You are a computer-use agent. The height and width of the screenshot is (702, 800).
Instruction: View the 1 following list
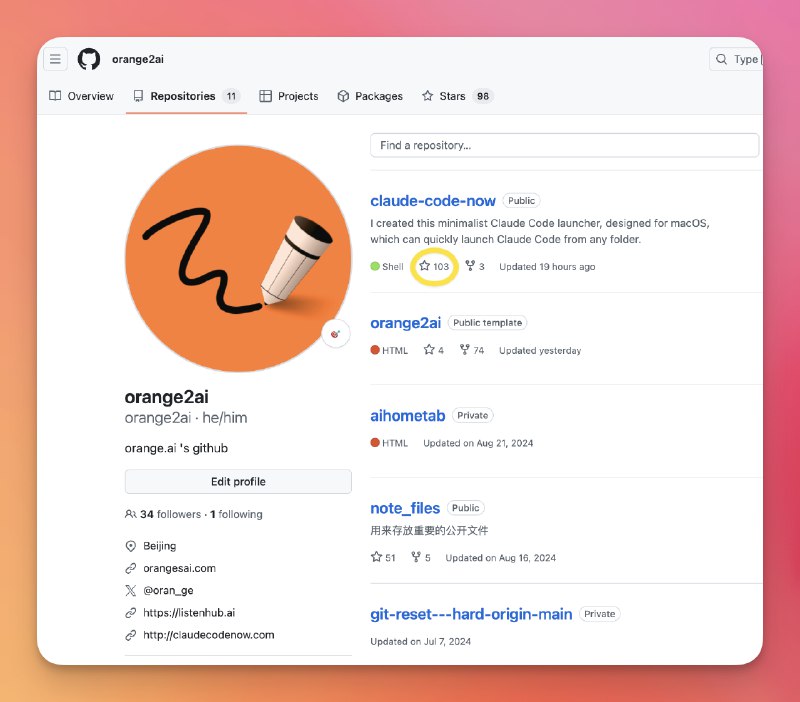click(x=236, y=514)
